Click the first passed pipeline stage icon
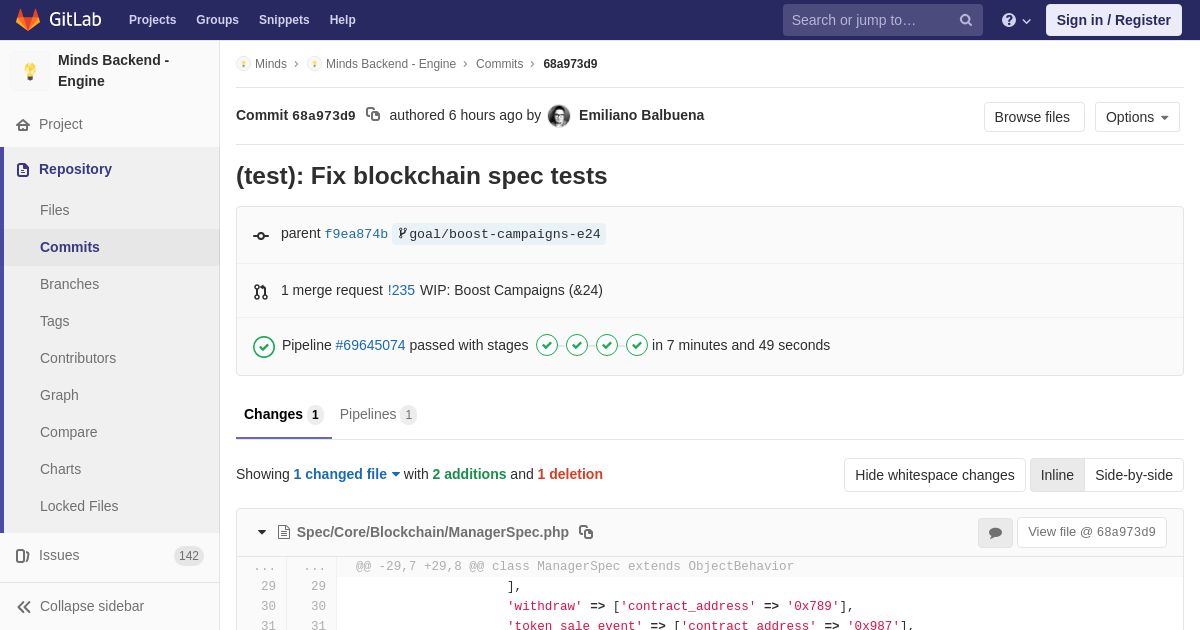The width and height of the screenshot is (1200, 630). [x=547, y=345]
